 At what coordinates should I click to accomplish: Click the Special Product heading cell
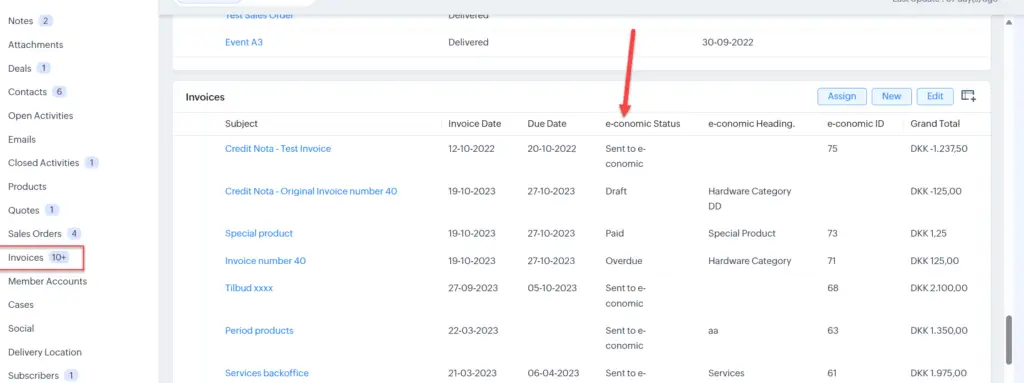[742, 233]
